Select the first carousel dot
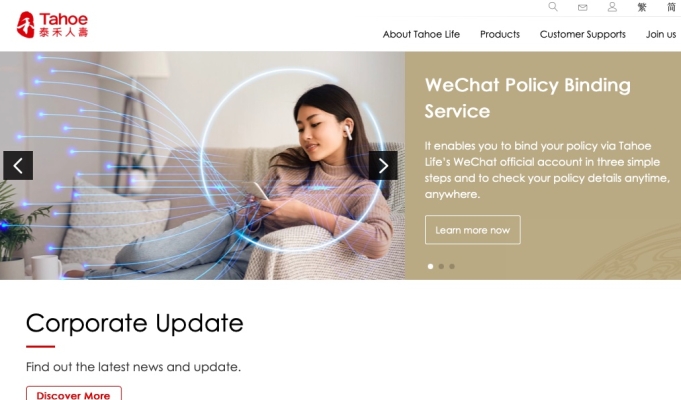 click(x=430, y=266)
